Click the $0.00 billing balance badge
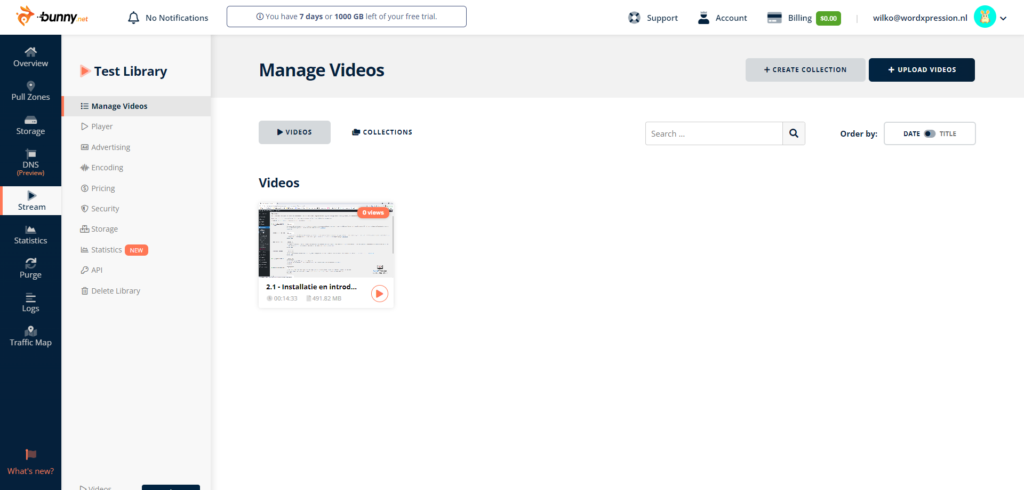Image resolution: width=1024 pixels, height=490 pixels. pos(828,18)
